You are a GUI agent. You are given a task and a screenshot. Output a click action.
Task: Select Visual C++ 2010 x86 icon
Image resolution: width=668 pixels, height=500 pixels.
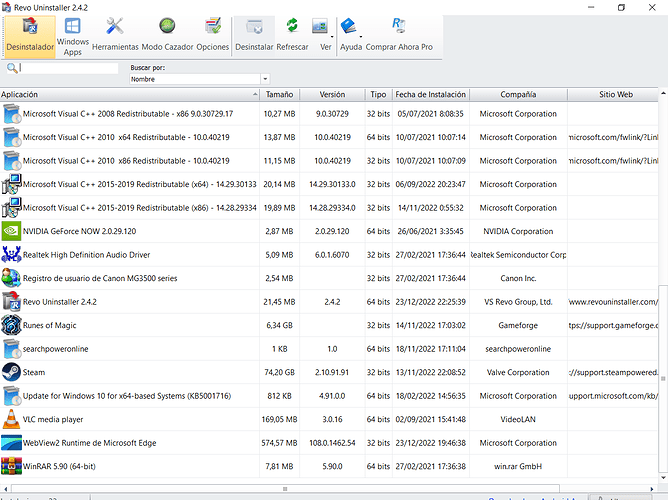coord(12,161)
